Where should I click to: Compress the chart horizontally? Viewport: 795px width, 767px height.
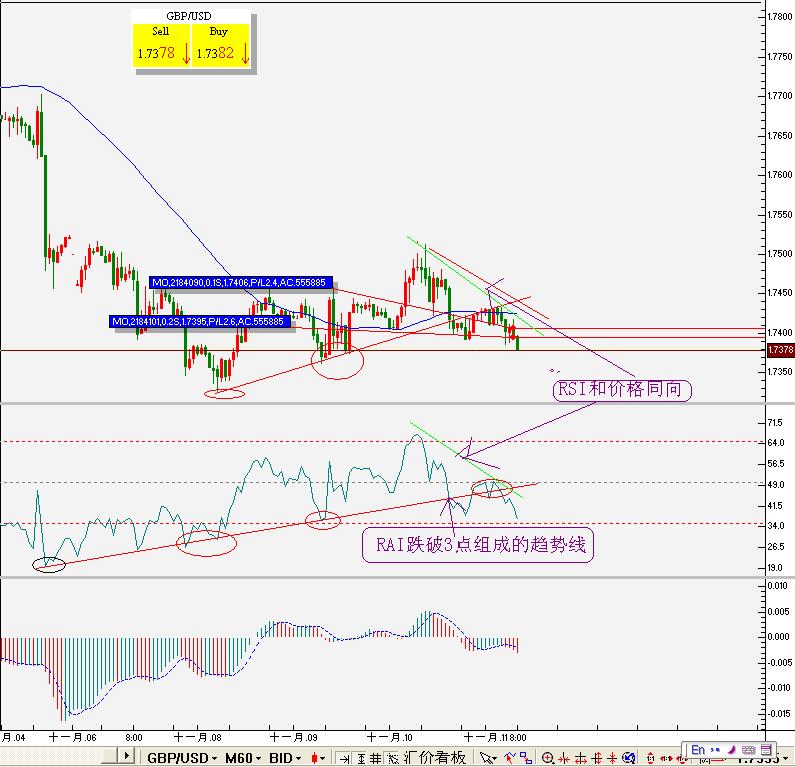tap(564, 758)
